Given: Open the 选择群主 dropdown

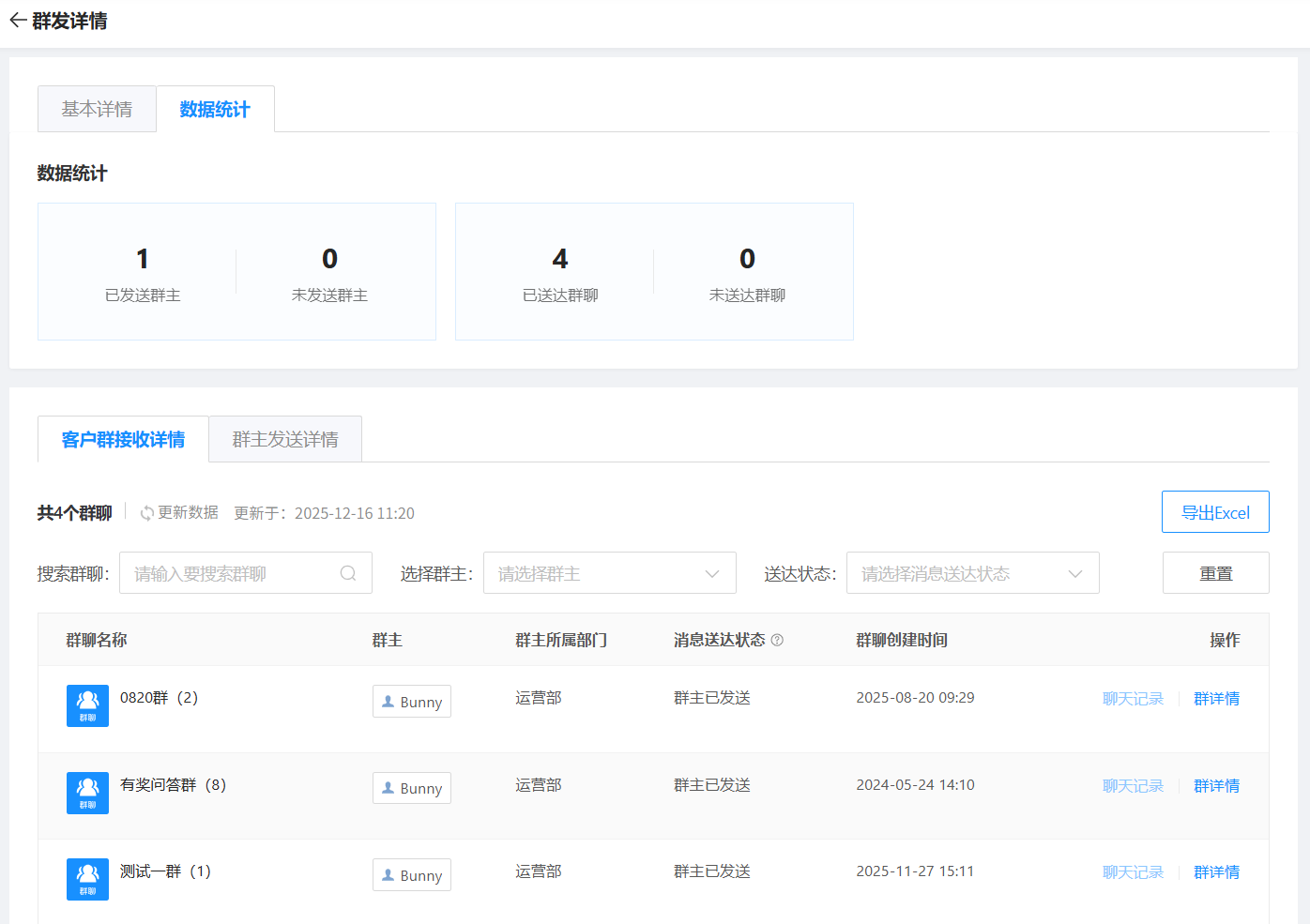Looking at the screenshot, I should click(x=609, y=573).
